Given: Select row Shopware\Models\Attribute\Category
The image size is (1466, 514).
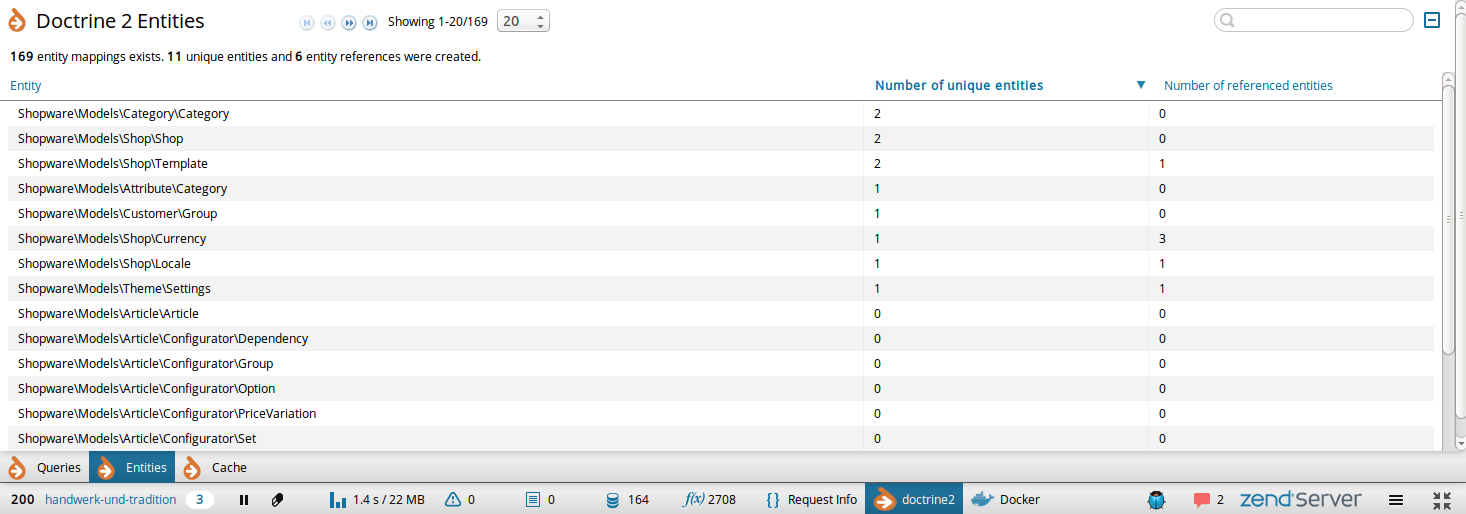Looking at the screenshot, I should coord(721,189).
